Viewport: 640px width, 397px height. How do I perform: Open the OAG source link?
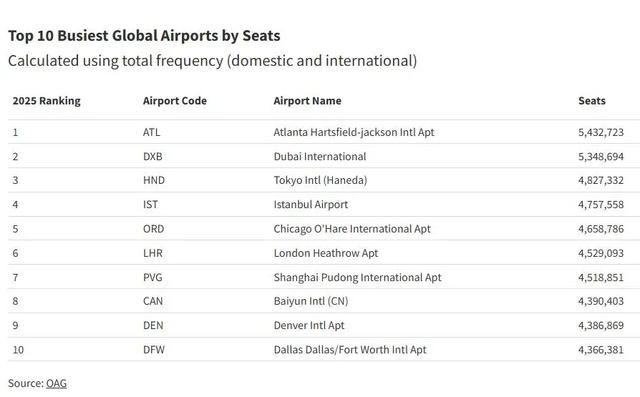pos(56,383)
